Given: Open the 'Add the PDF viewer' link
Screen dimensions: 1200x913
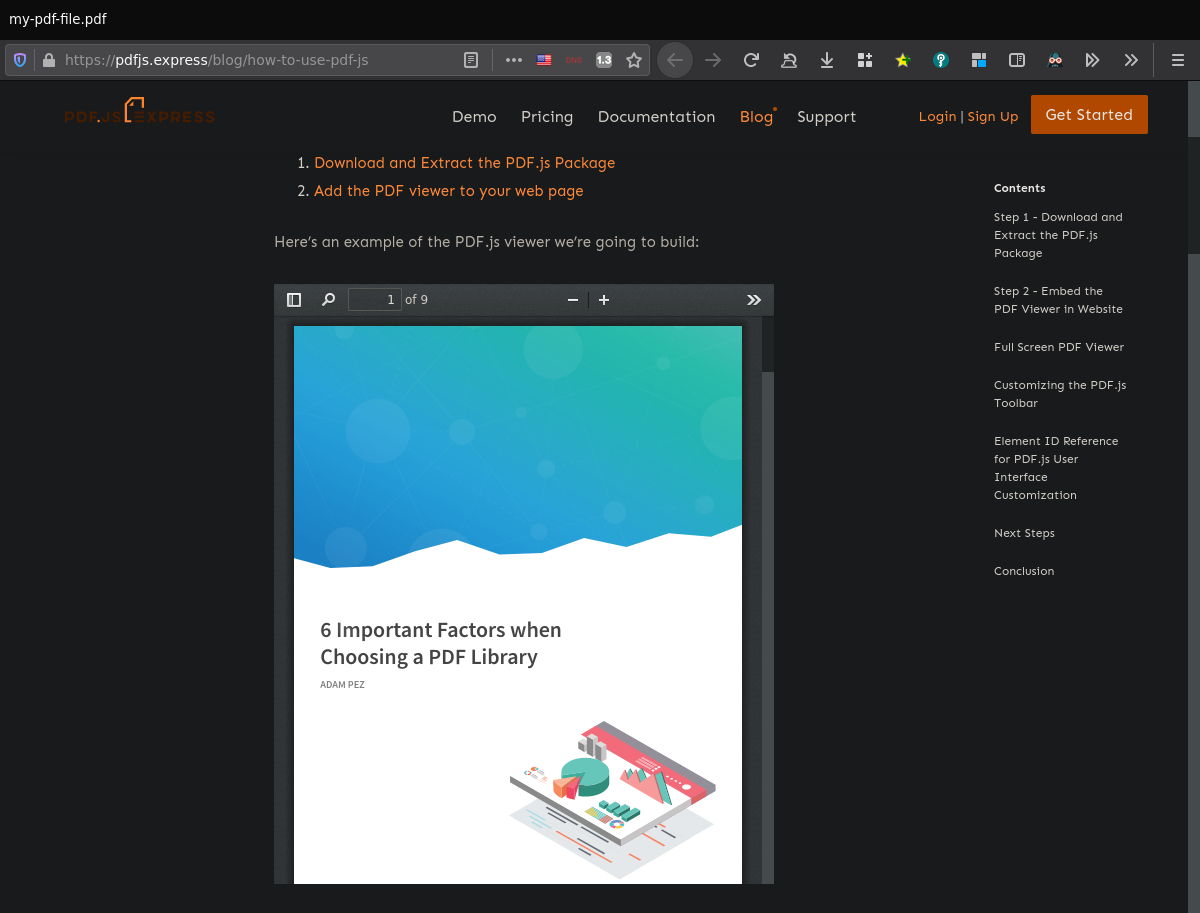Looking at the screenshot, I should (448, 190).
